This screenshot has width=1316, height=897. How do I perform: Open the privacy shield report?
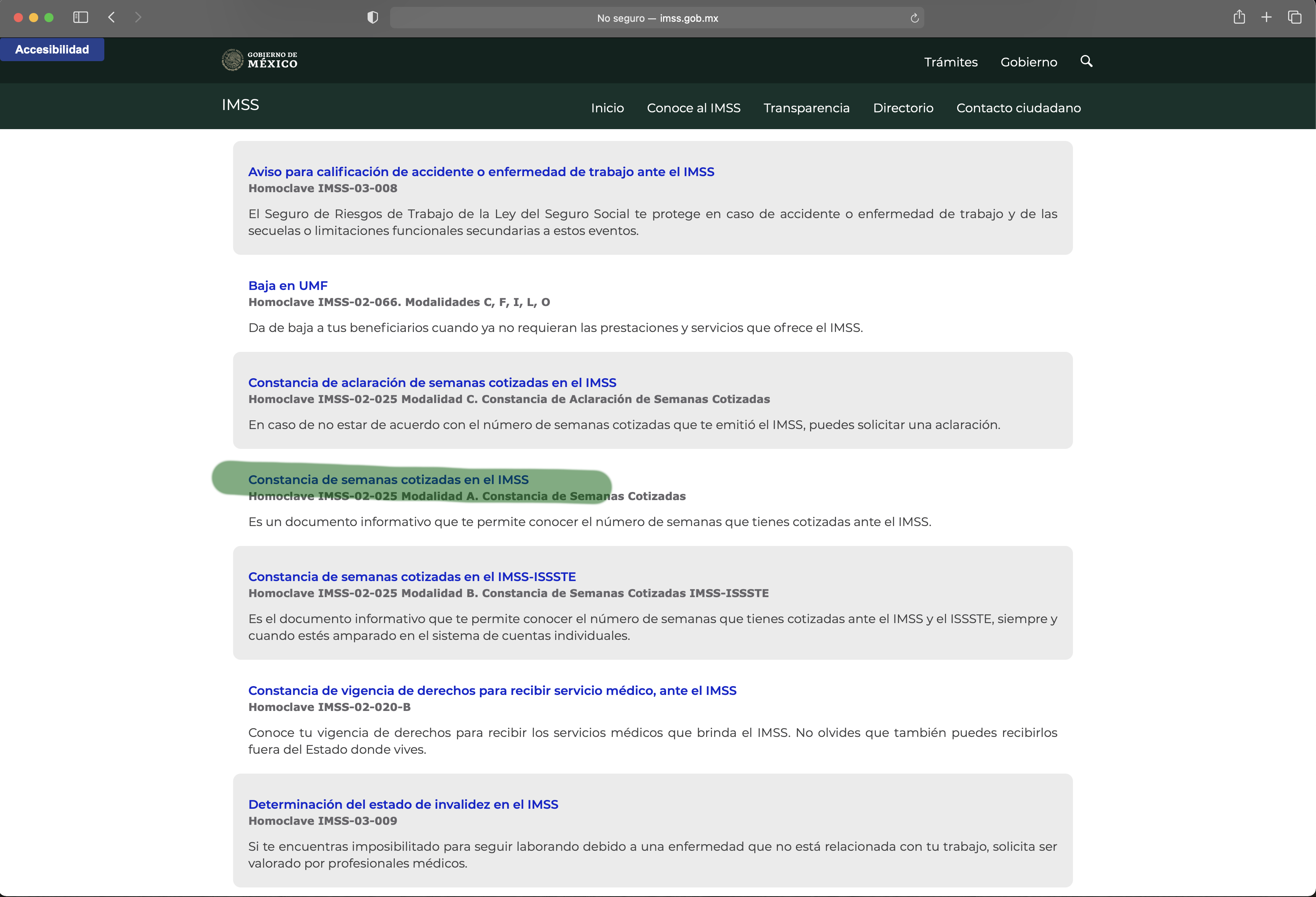click(372, 18)
